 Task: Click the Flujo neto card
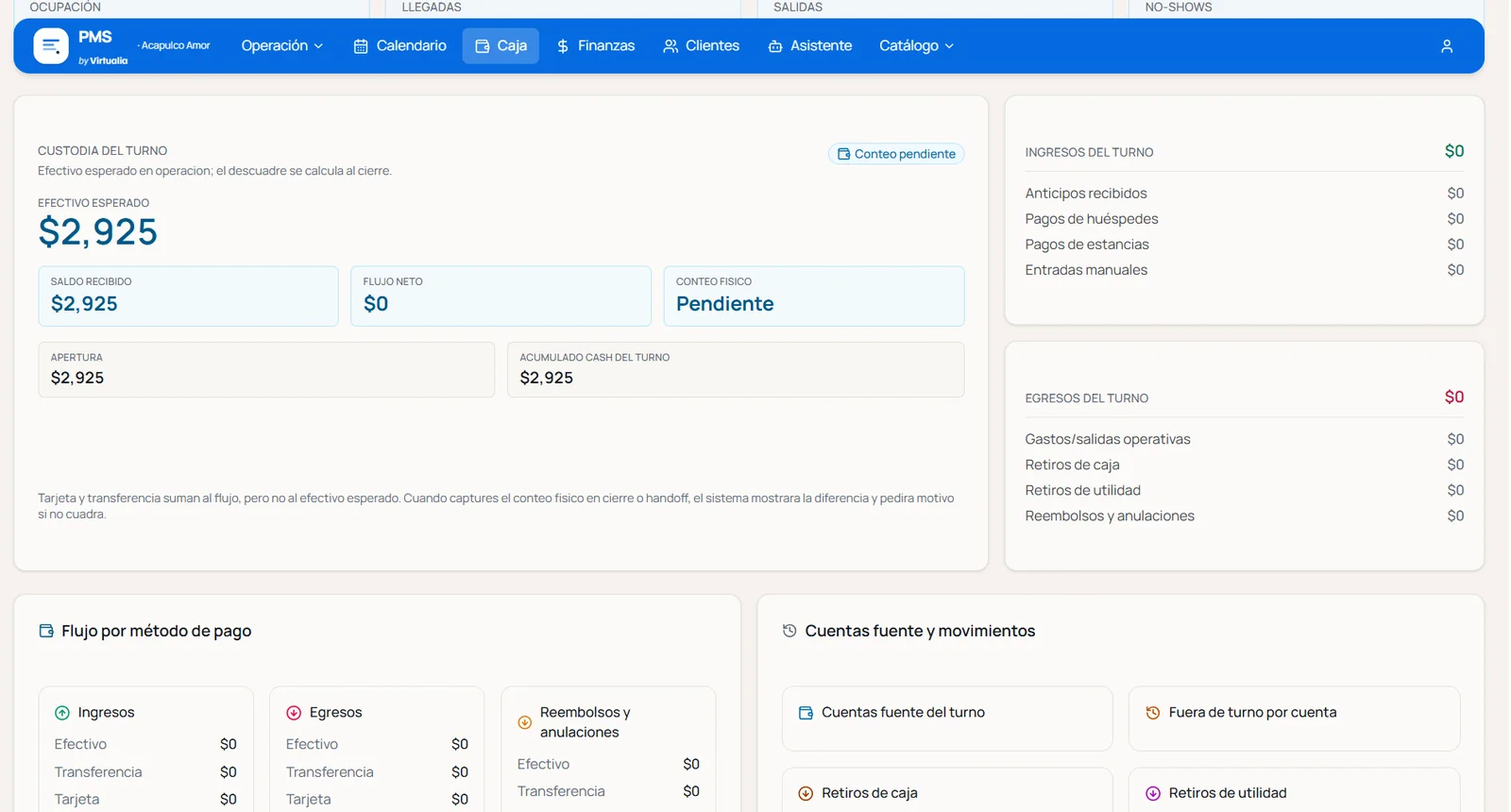501,296
